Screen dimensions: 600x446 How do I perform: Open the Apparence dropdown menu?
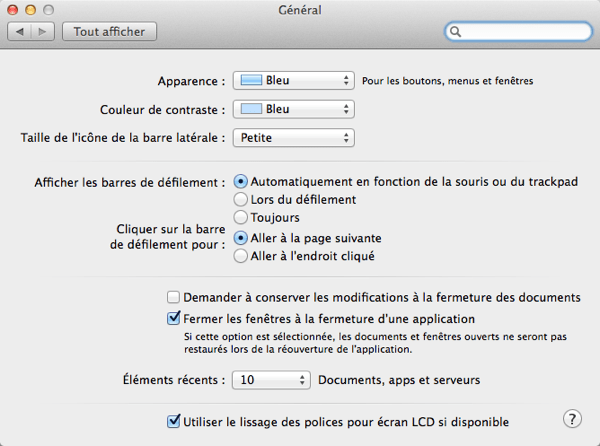tap(294, 80)
